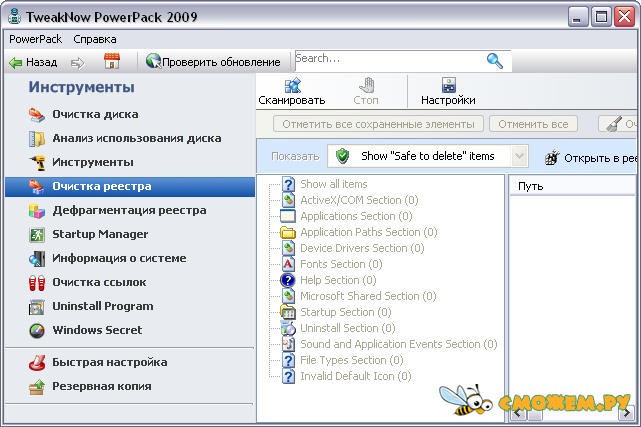Click the Назад back button label
This screenshot has width=641, height=427.
41,63
